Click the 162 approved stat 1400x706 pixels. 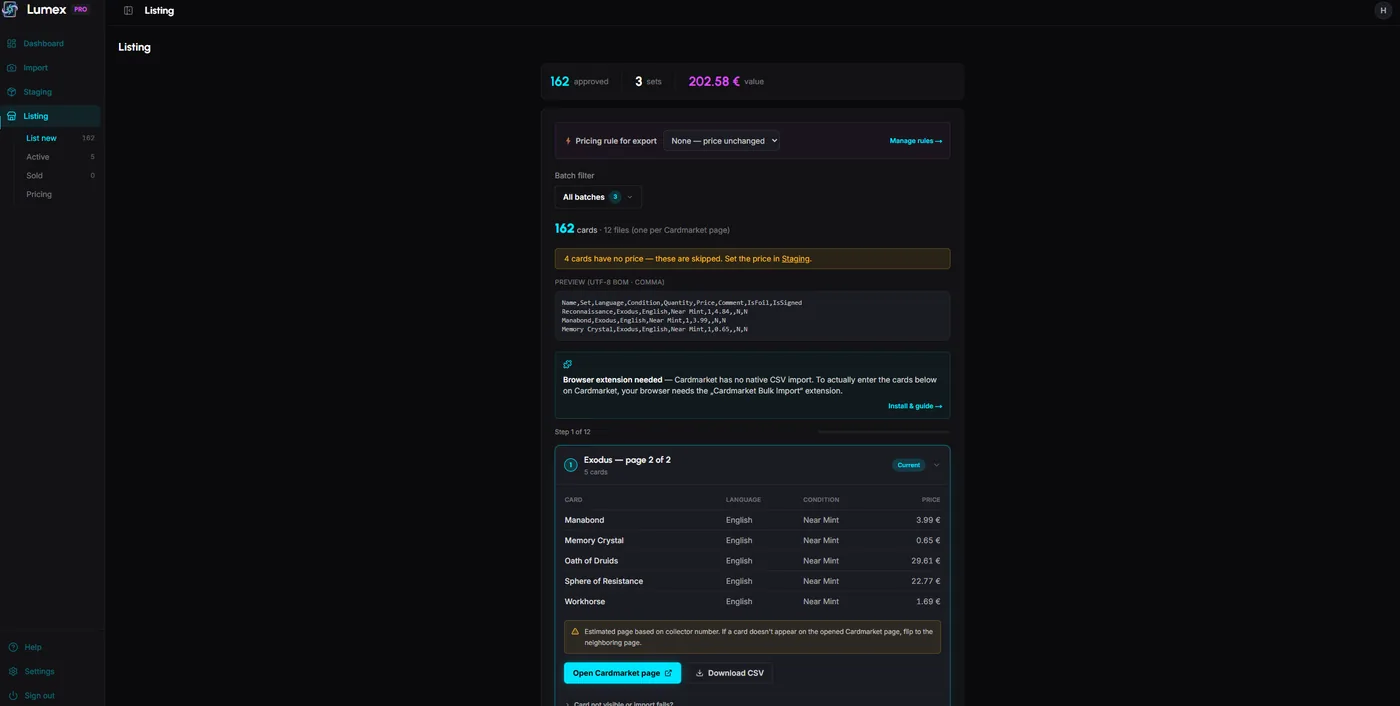click(579, 81)
